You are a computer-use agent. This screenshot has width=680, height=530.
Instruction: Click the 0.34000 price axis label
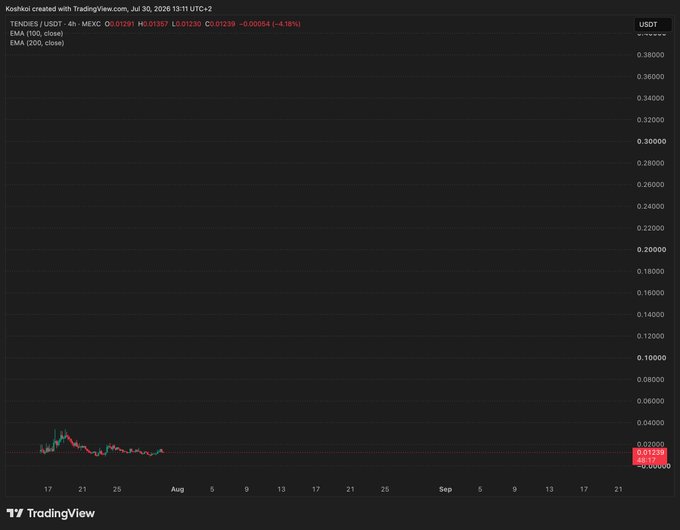coord(650,98)
